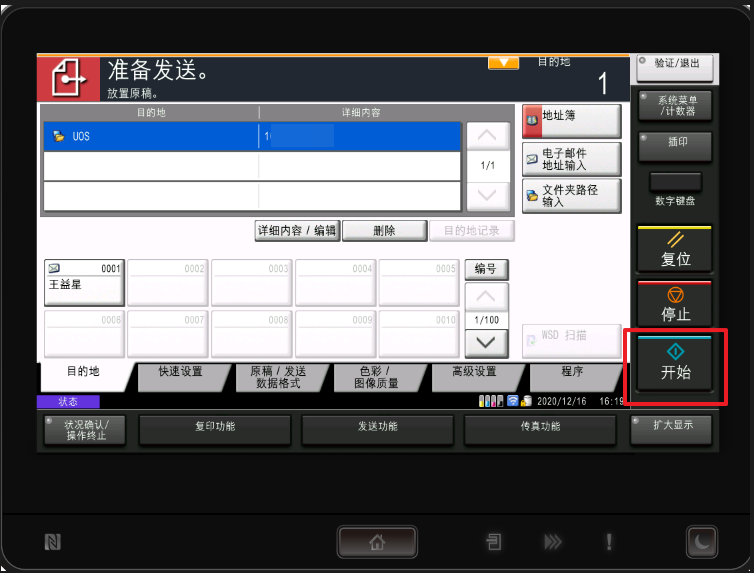Image resolution: width=754 pixels, height=573 pixels.
Task: Tap the Number (编号) button
Action: pos(486,269)
